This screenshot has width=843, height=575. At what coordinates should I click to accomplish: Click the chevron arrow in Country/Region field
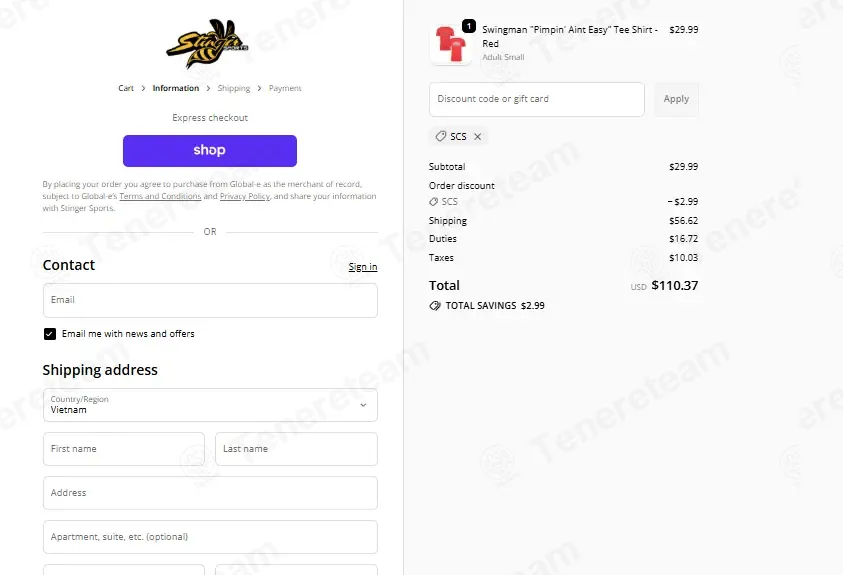[x=363, y=405]
